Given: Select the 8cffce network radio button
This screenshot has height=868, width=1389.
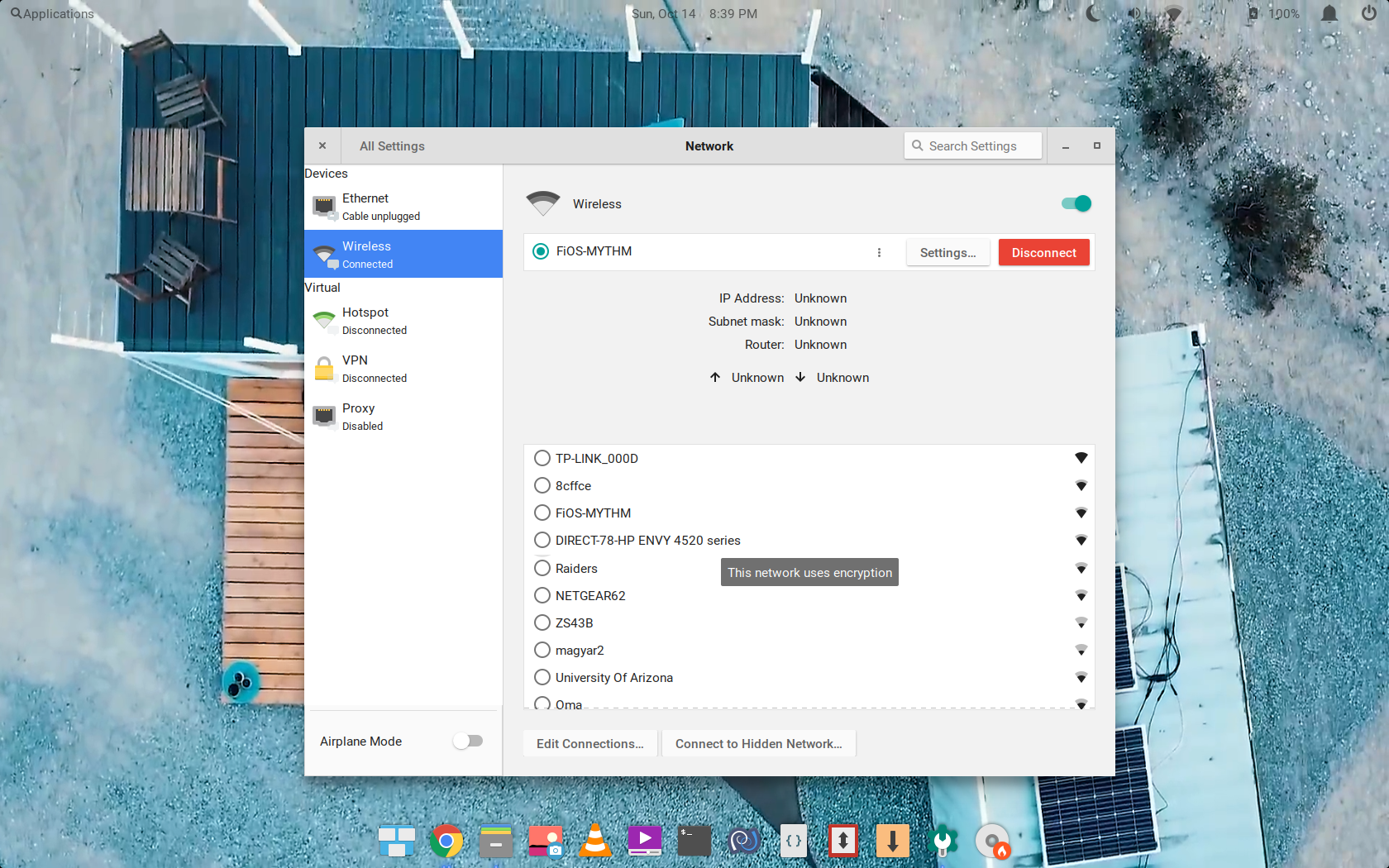Looking at the screenshot, I should coord(542,485).
